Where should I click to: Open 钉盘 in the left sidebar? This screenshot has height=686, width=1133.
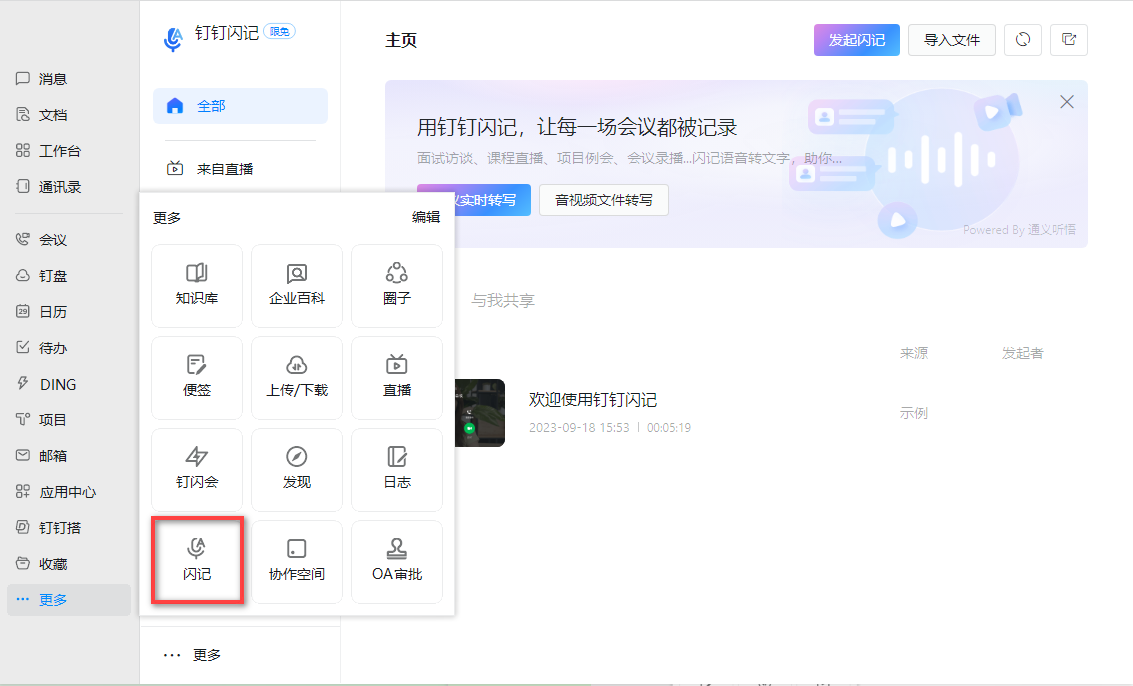(42, 275)
